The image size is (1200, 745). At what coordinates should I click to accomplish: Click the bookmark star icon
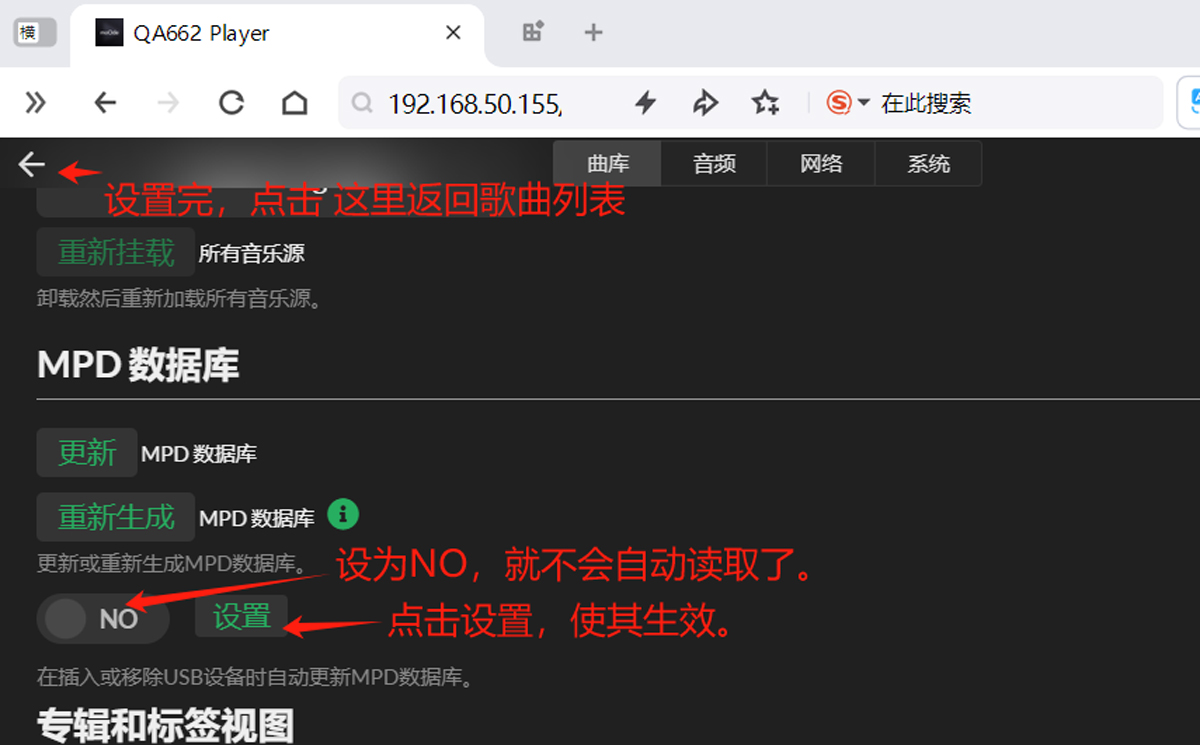tap(765, 102)
